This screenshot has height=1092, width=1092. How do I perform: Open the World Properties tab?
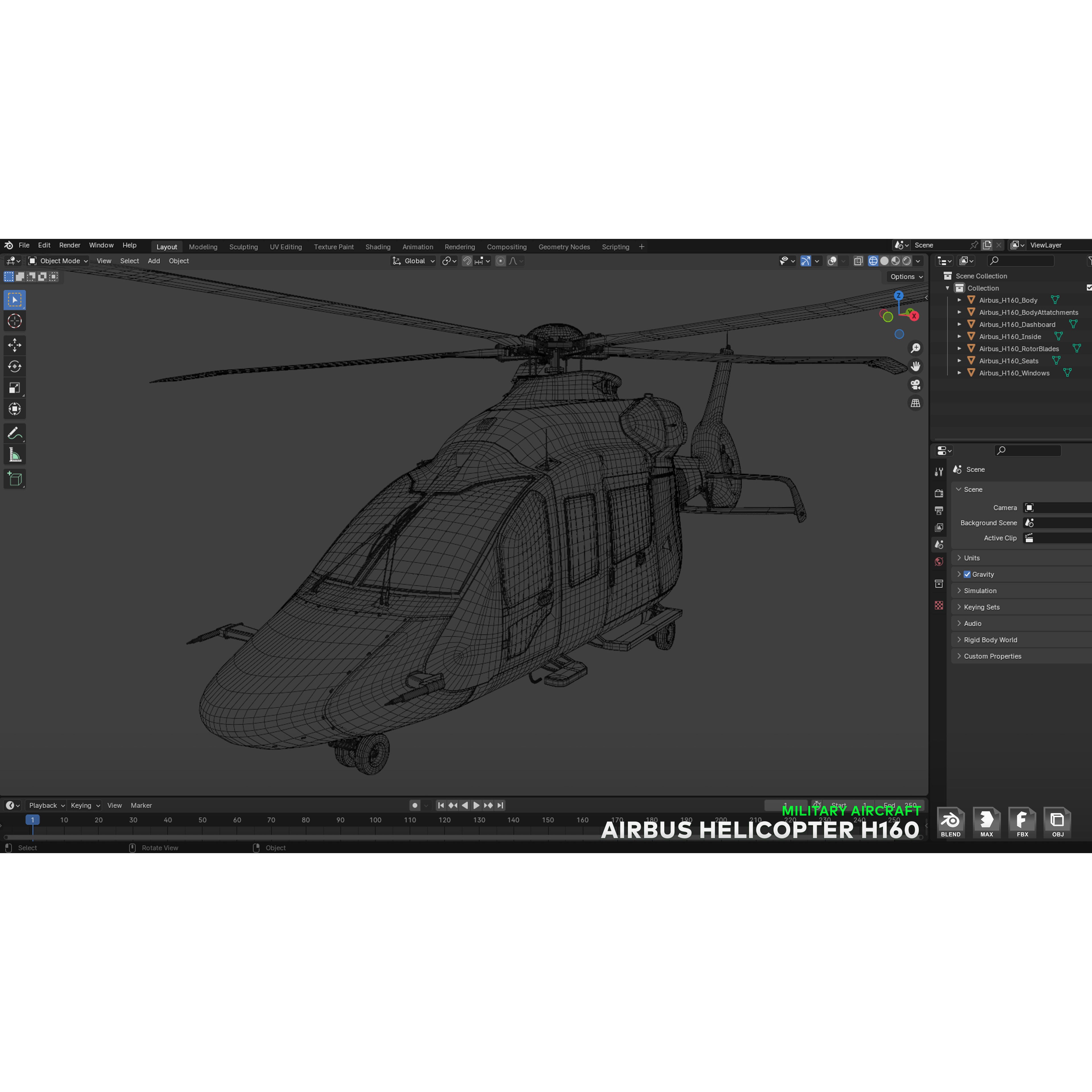[x=939, y=561]
